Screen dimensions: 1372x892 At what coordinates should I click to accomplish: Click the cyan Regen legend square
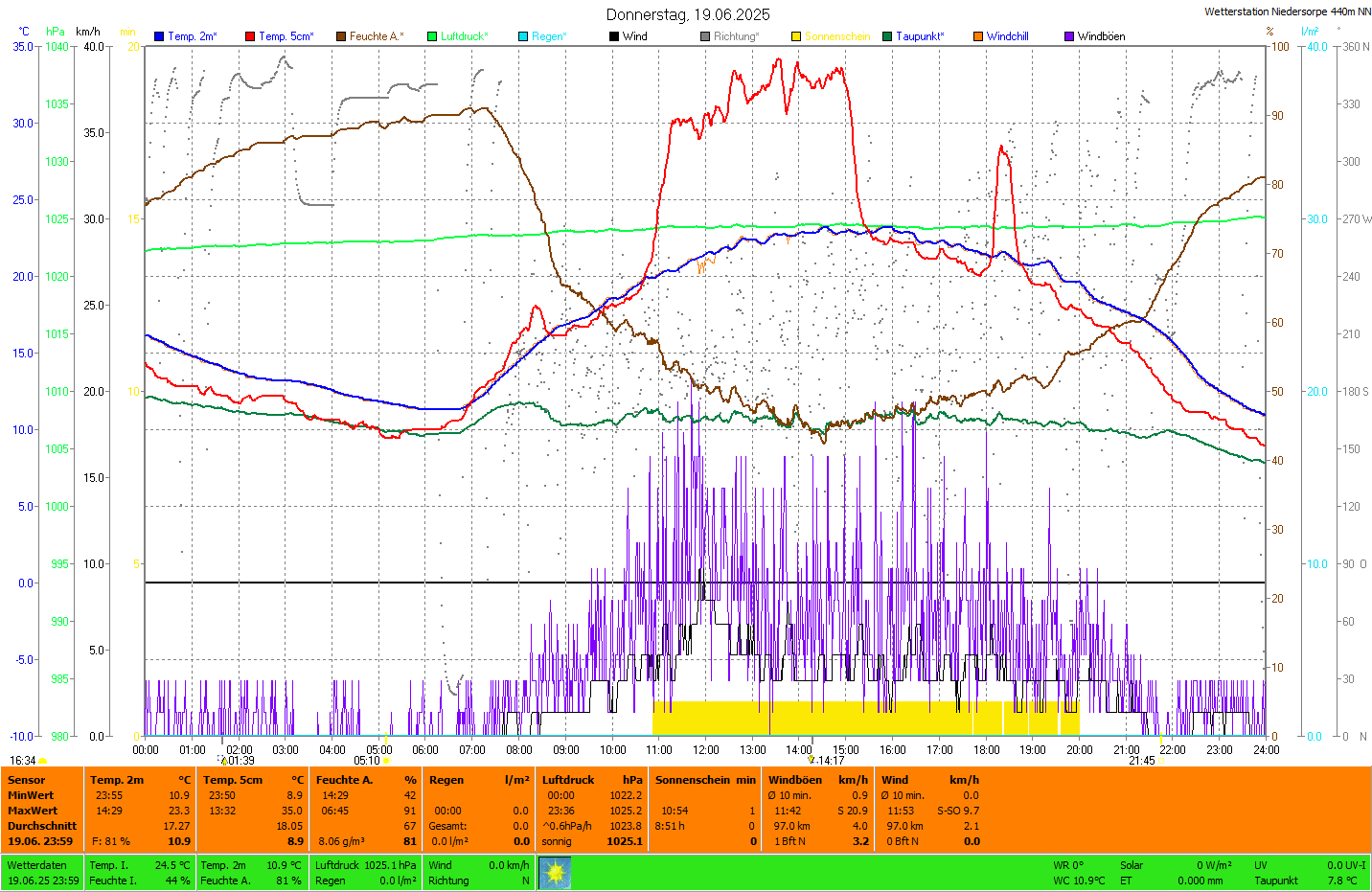tap(523, 36)
